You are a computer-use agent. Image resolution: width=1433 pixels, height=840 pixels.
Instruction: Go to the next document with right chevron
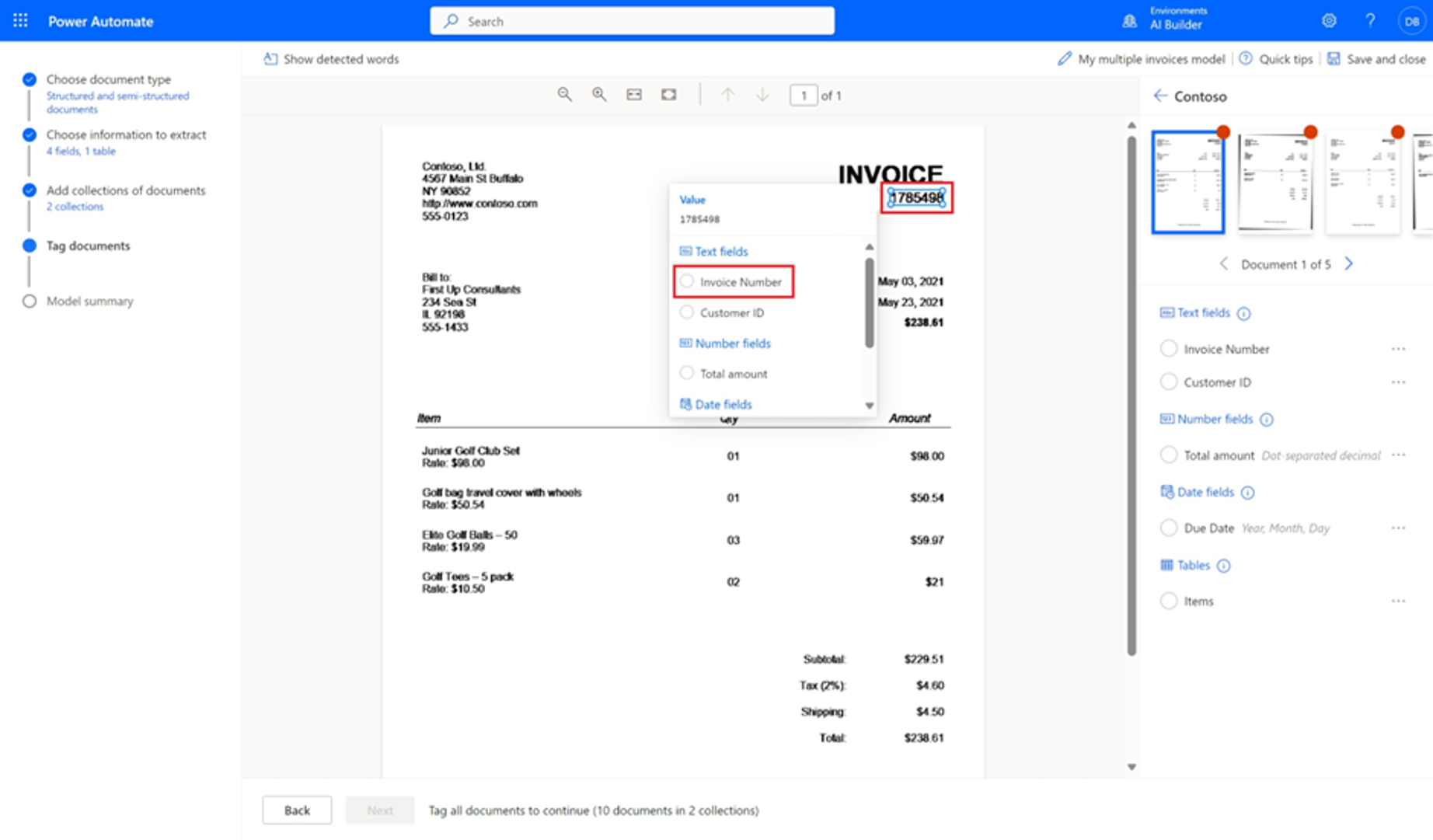(x=1349, y=263)
